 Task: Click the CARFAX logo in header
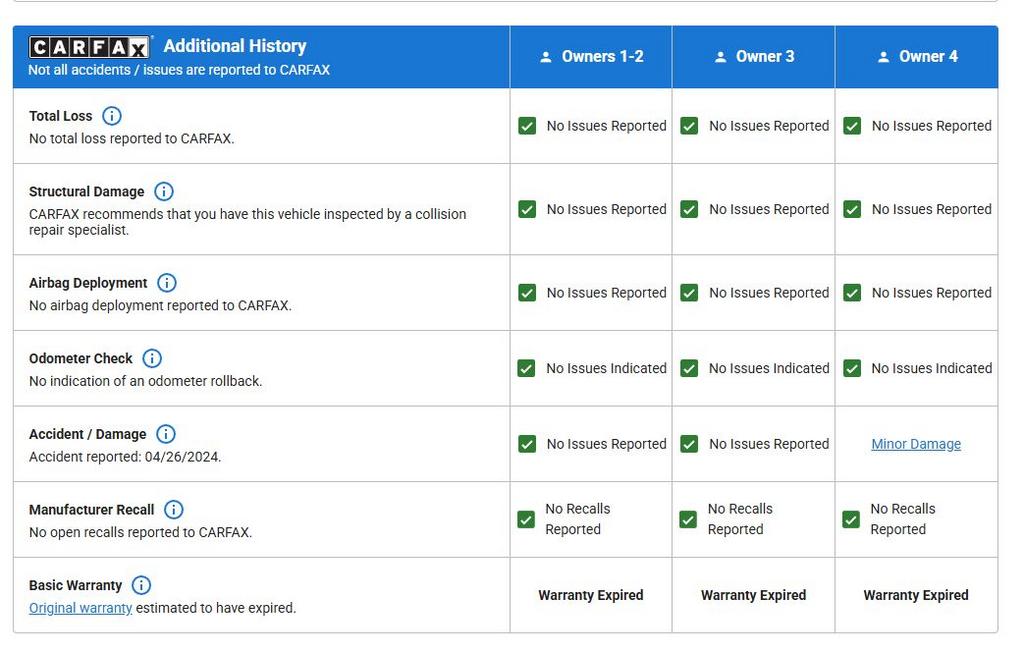(x=90, y=47)
